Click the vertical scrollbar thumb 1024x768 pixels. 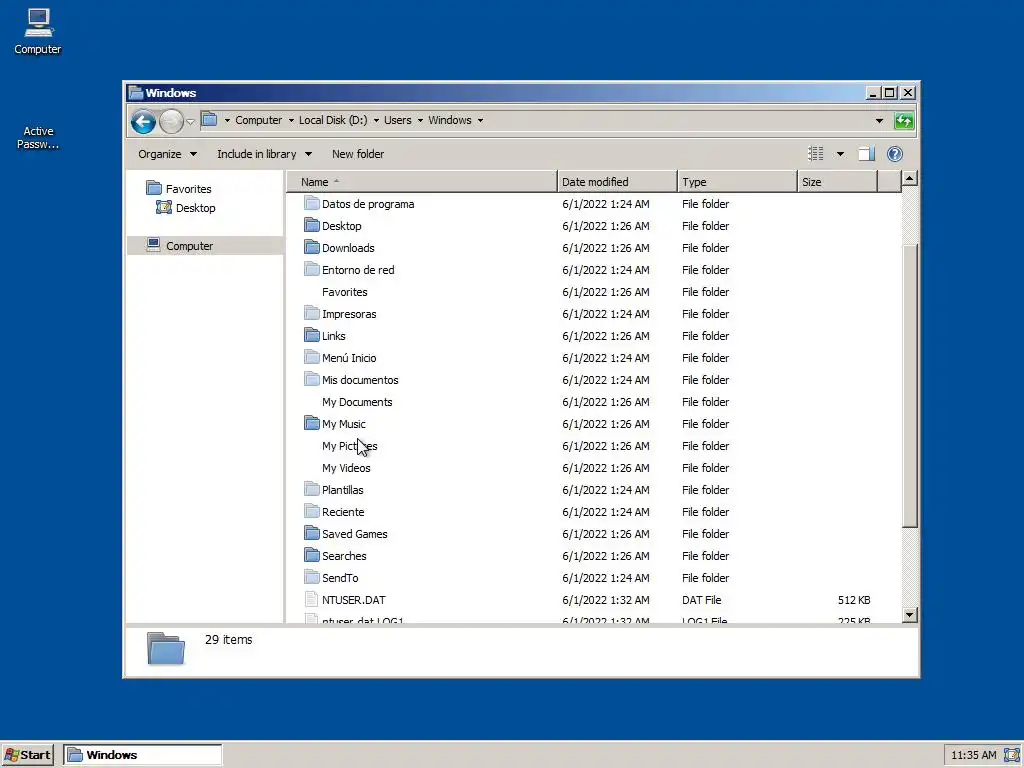click(x=910, y=385)
